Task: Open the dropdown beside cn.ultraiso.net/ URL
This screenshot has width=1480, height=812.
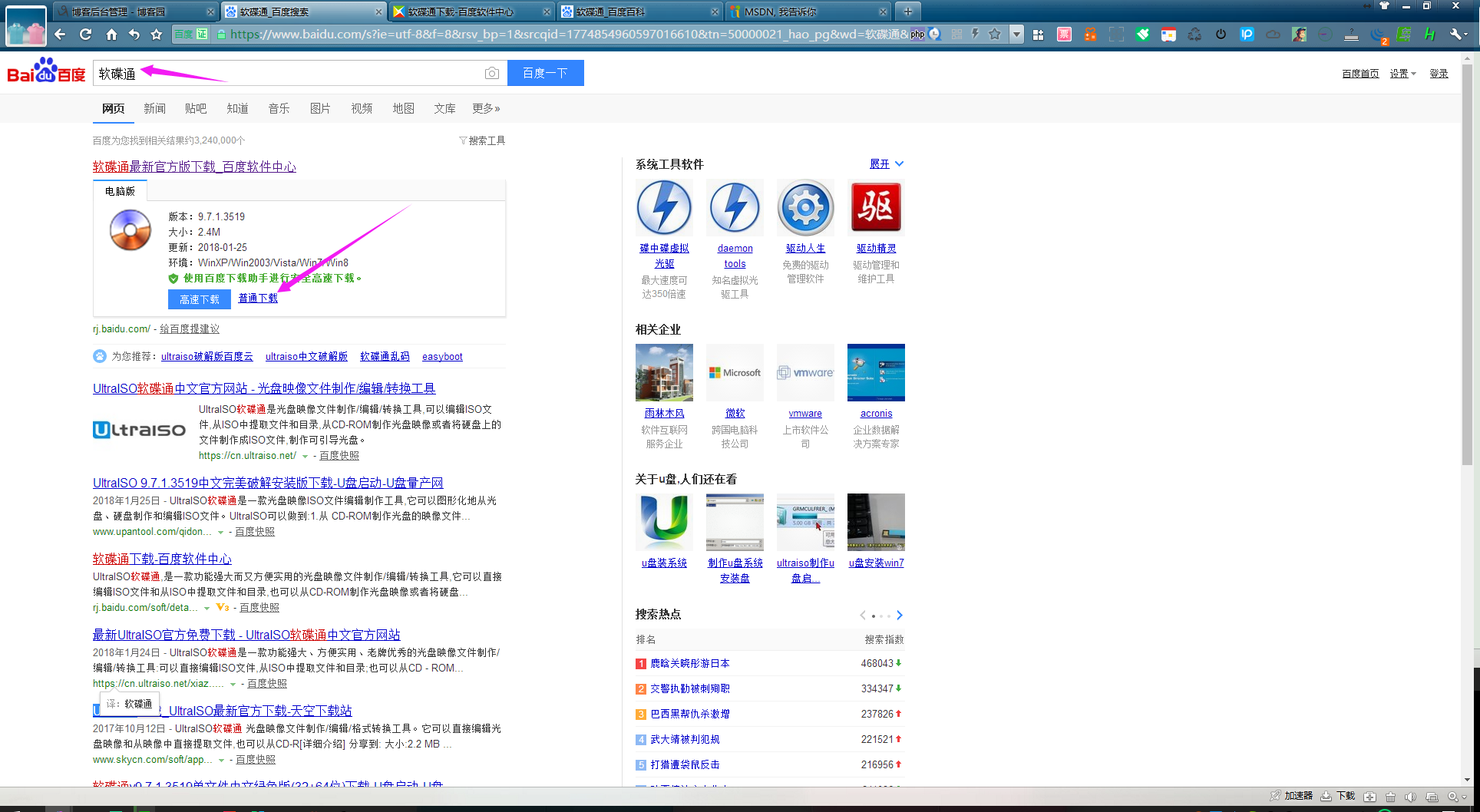Action: tap(305, 457)
